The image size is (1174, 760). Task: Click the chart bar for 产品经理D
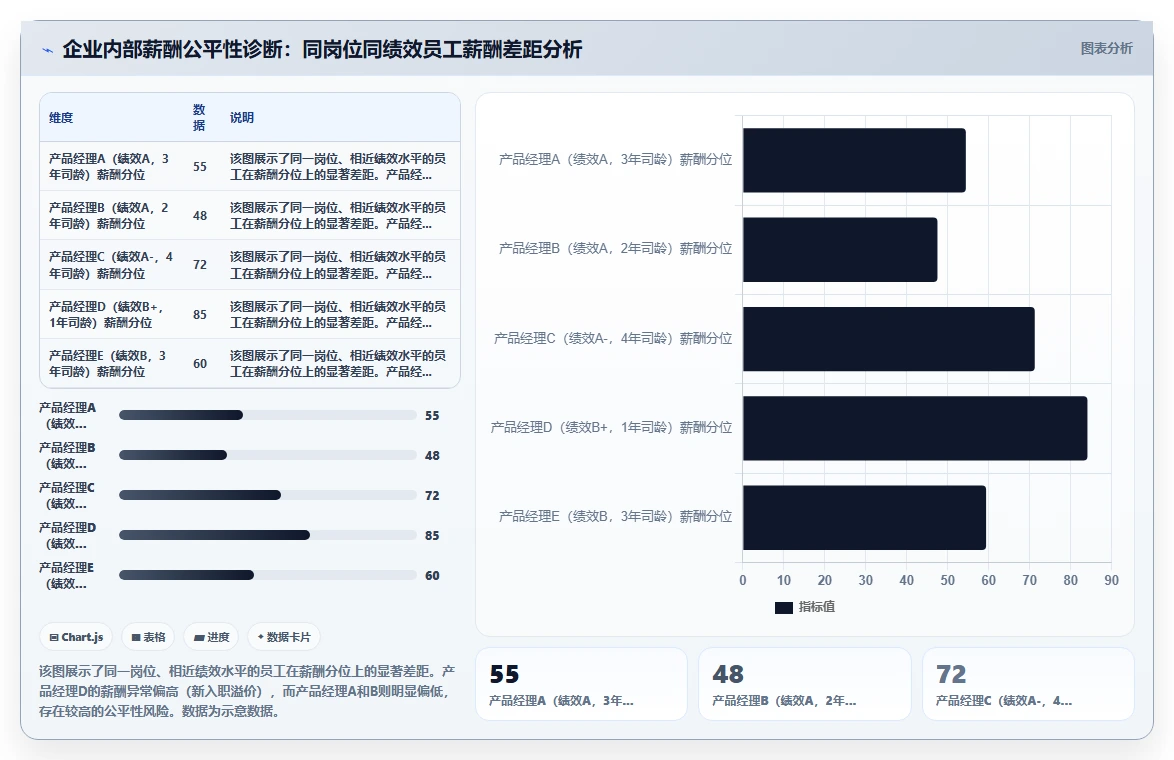click(914, 428)
